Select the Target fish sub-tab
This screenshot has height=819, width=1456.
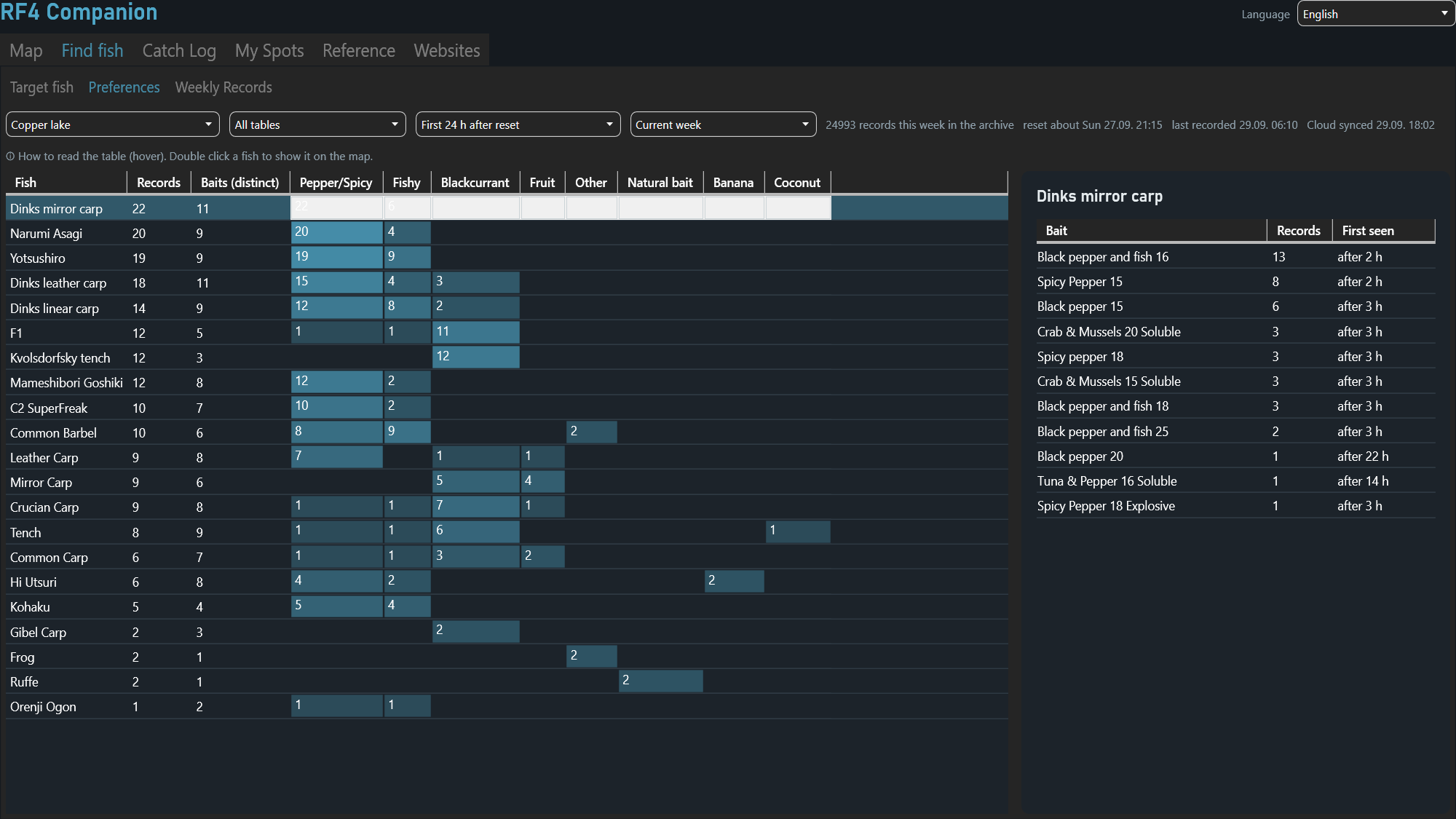(41, 87)
